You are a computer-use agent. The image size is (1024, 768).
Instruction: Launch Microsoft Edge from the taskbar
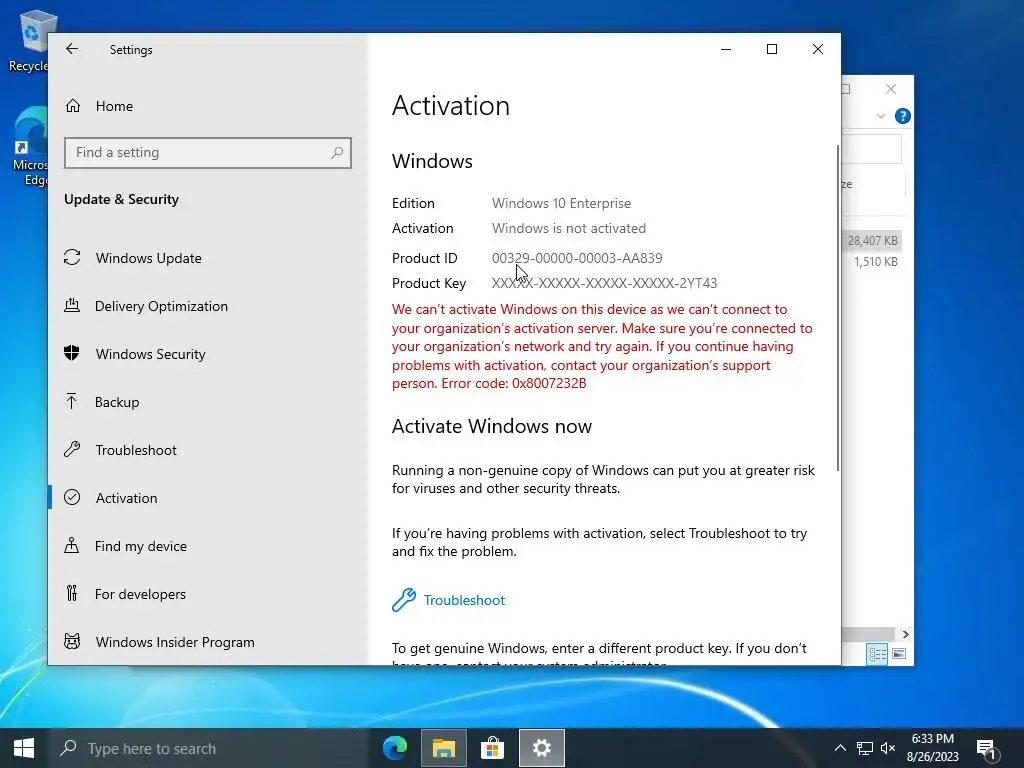point(394,748)
